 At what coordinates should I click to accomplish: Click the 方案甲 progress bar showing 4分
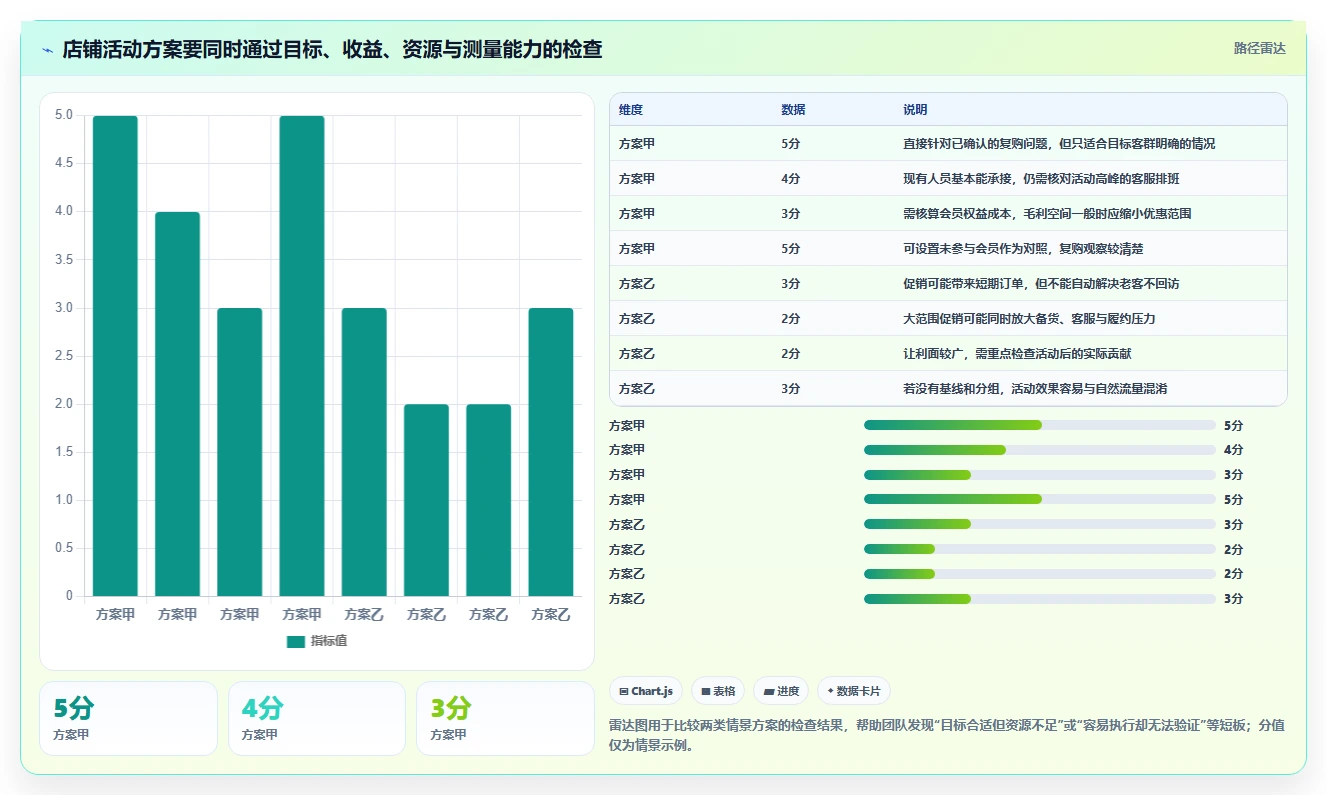coord(1039,450)
